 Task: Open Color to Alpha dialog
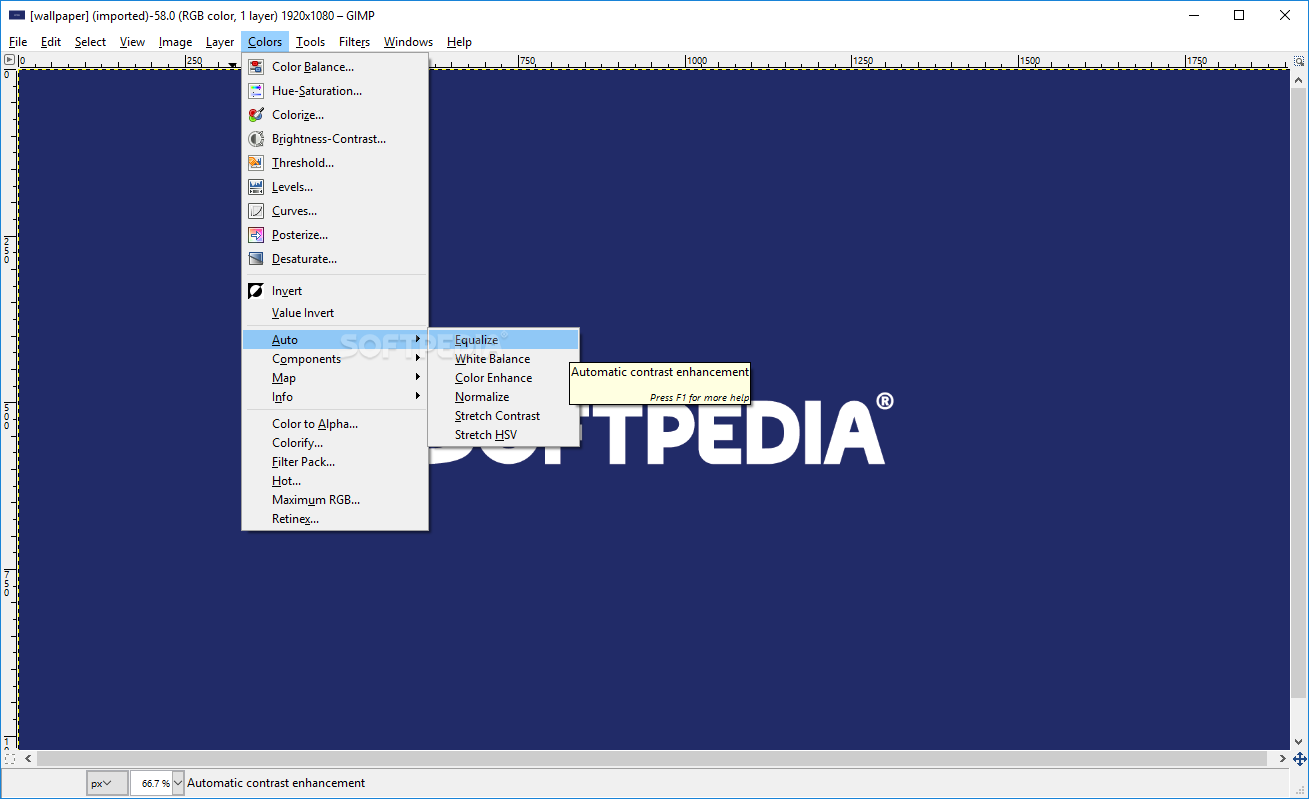(335, 424)
